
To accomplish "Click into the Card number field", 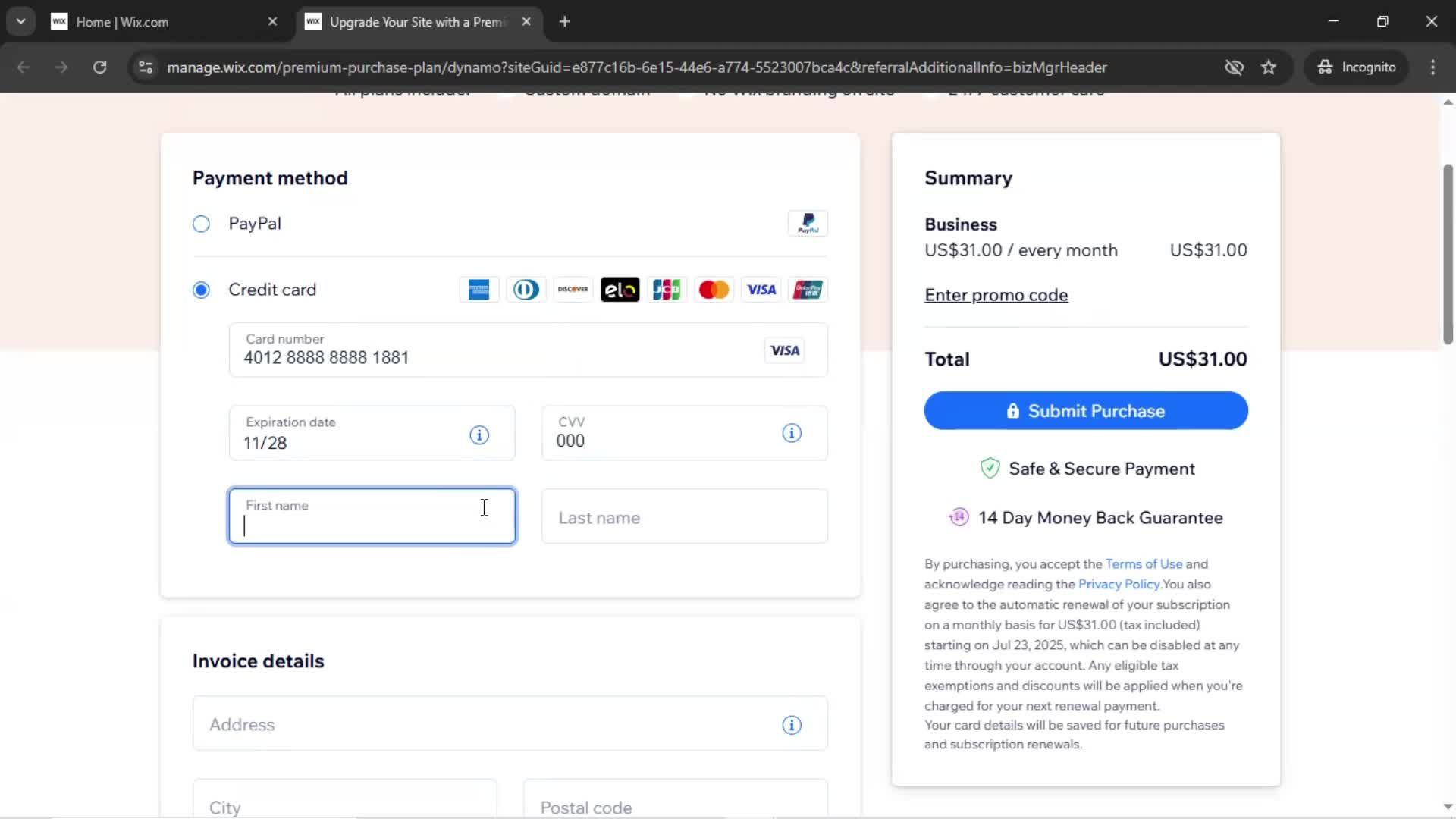I will pos(528,350).
